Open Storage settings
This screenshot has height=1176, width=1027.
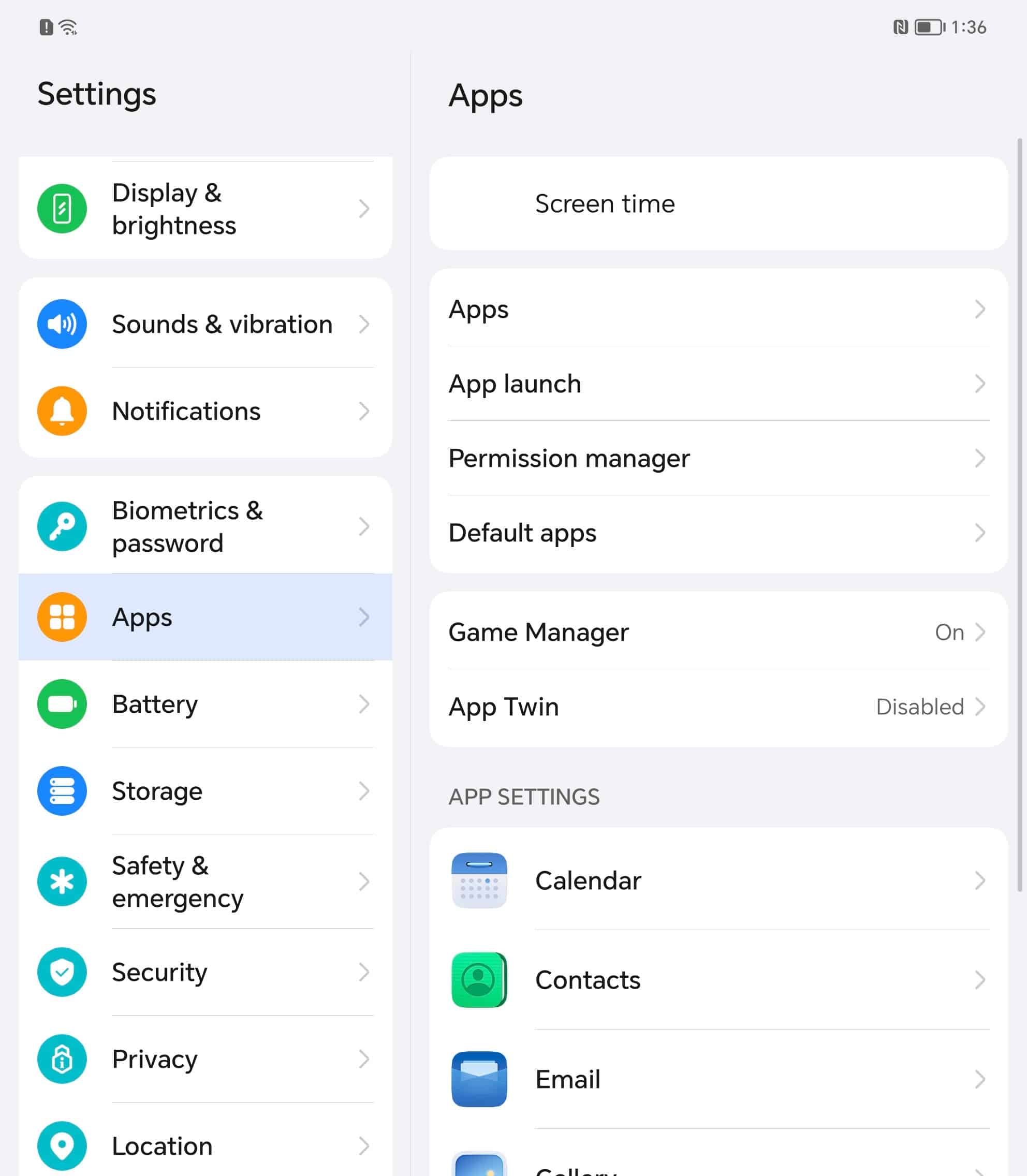[x=204, y=791]
